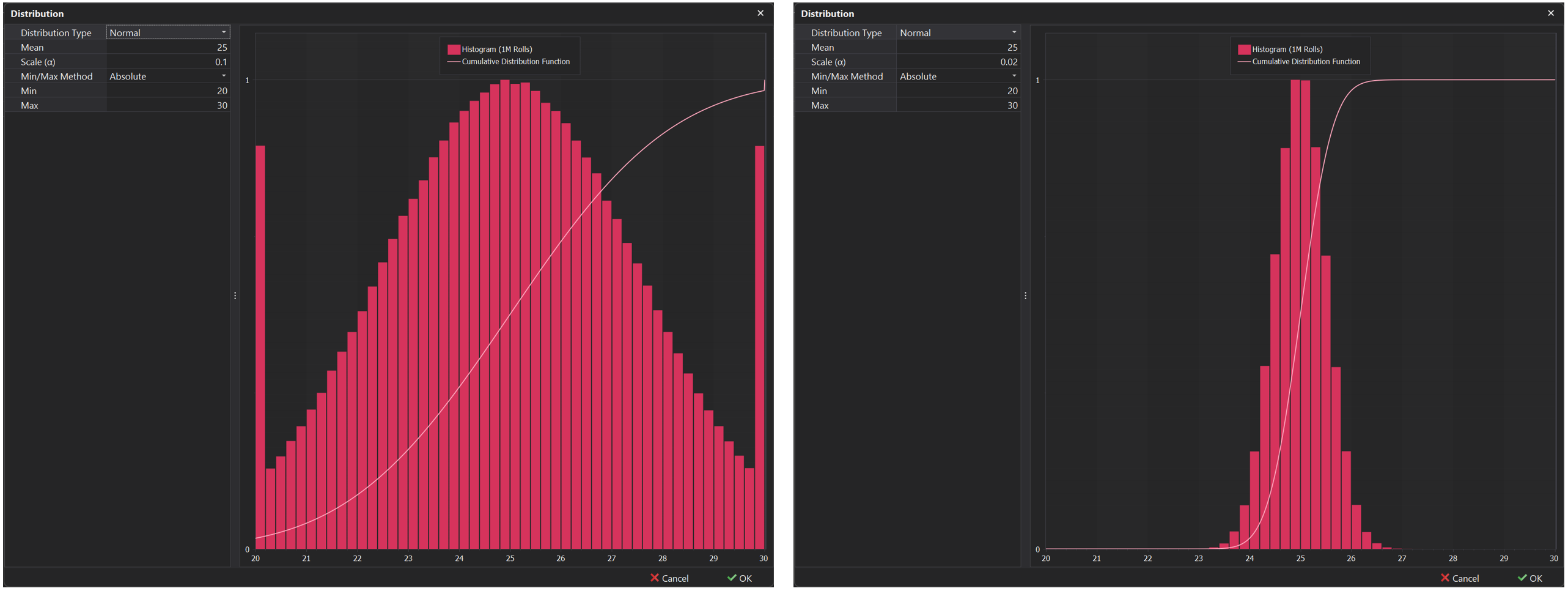Grab the vertical splitter handle in right dialog
Viewport: 1568px width, 591px height.
click(1026, 295)
